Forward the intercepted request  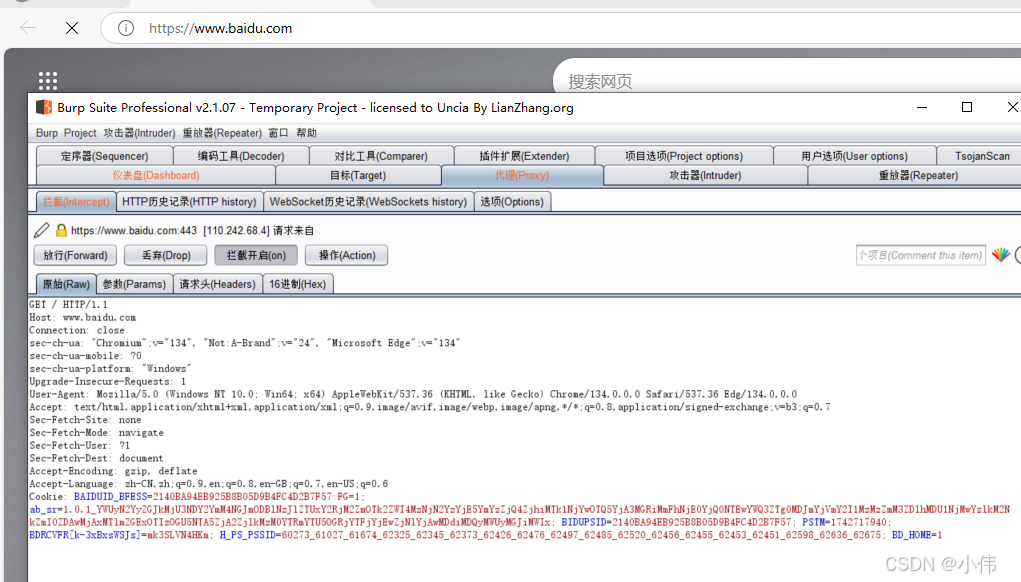[76, 255]
